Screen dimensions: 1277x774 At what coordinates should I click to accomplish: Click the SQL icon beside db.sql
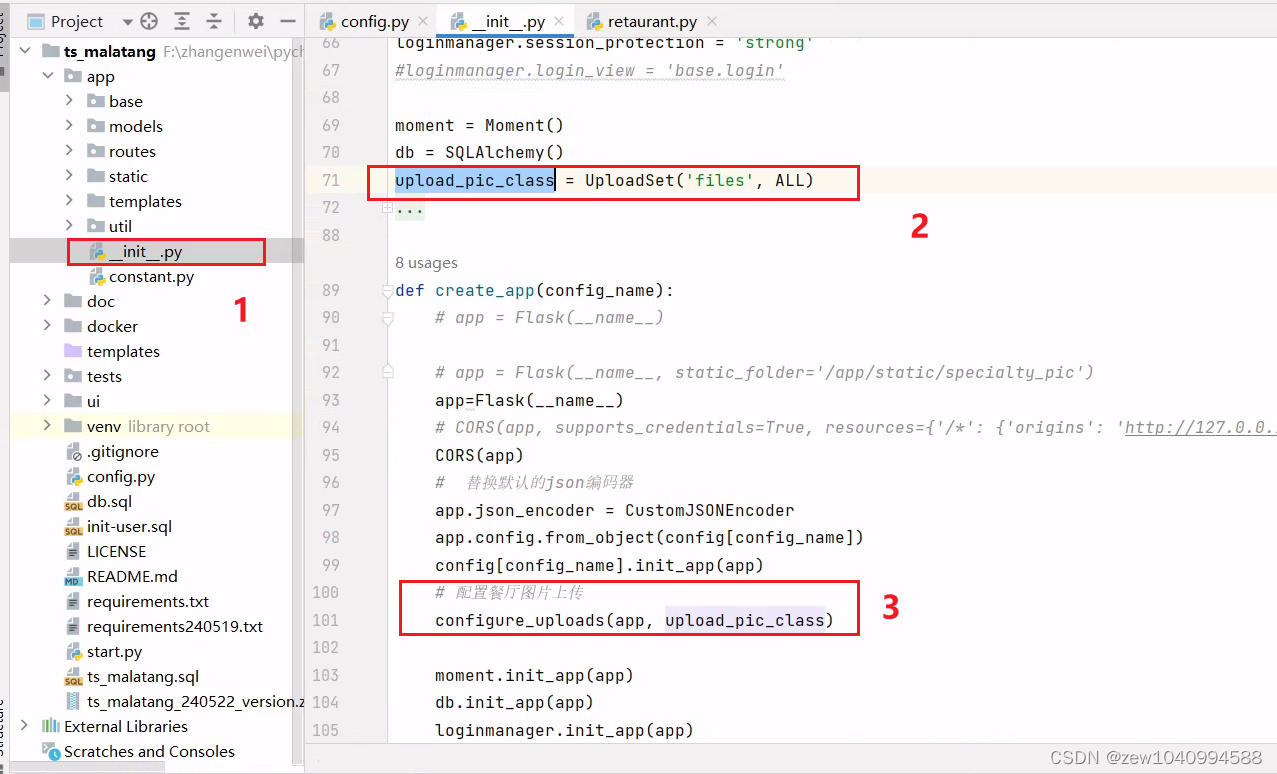(73, 501)
